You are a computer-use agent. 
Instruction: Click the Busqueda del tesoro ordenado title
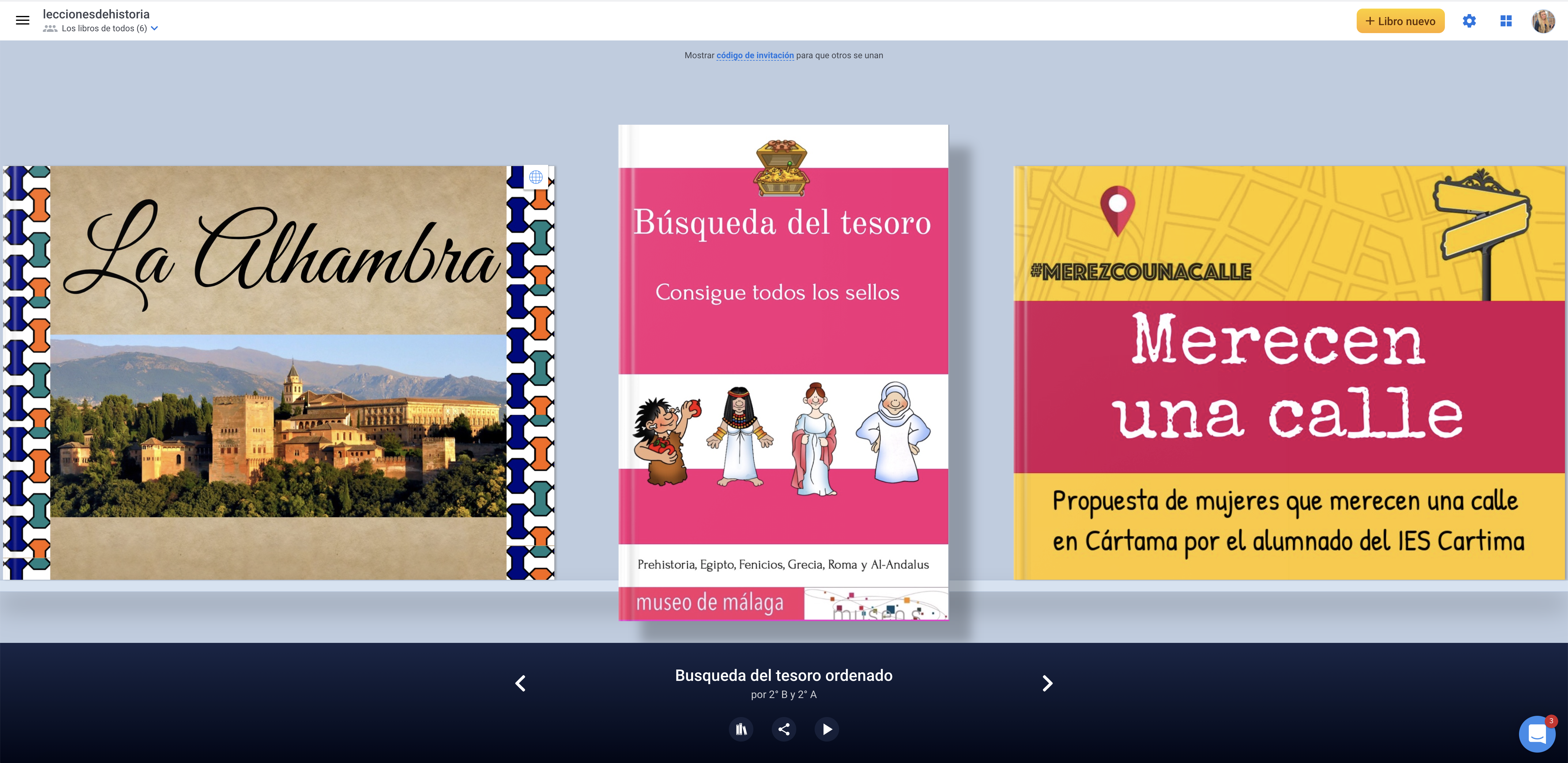783,675
